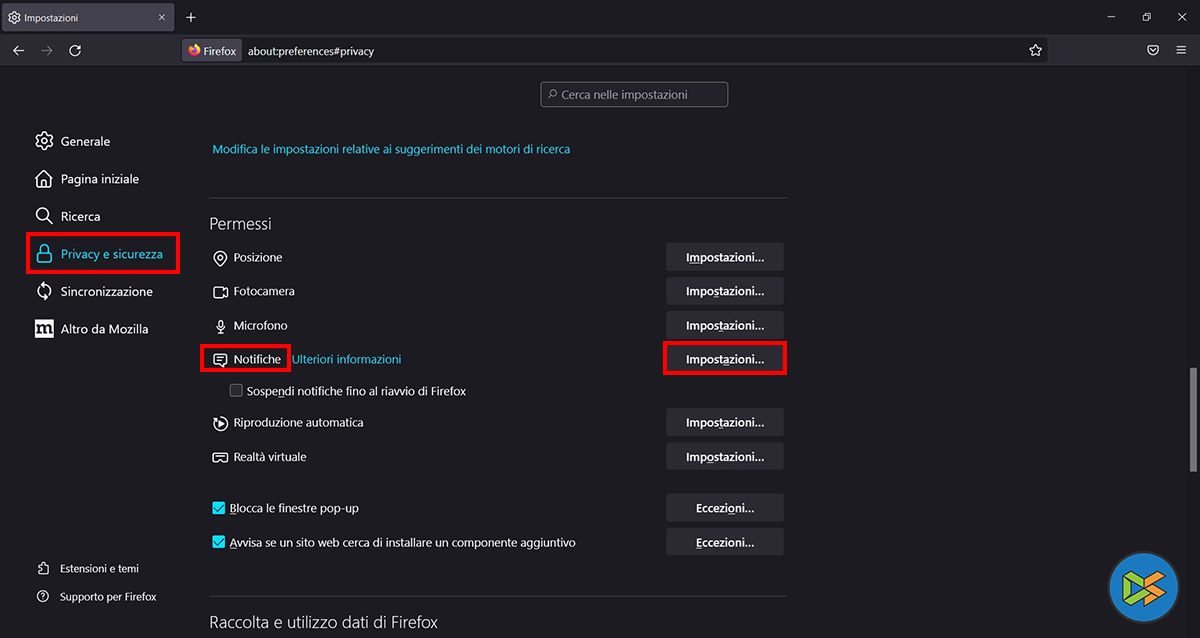Screen dimensions: 1200x638
Task: Reload the page with the refresh icon
Action: click(x=75, y=50)
